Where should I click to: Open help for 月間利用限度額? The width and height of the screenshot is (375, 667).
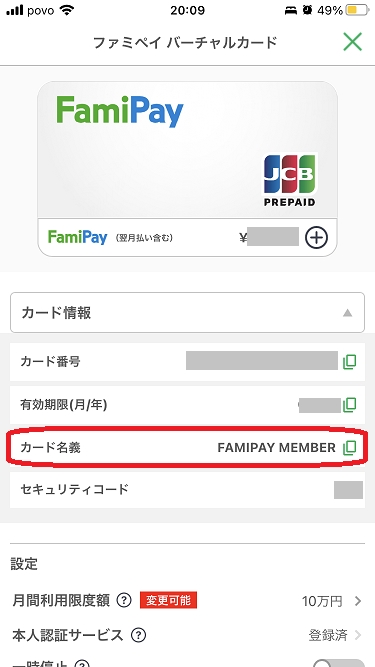click(124, 601)
